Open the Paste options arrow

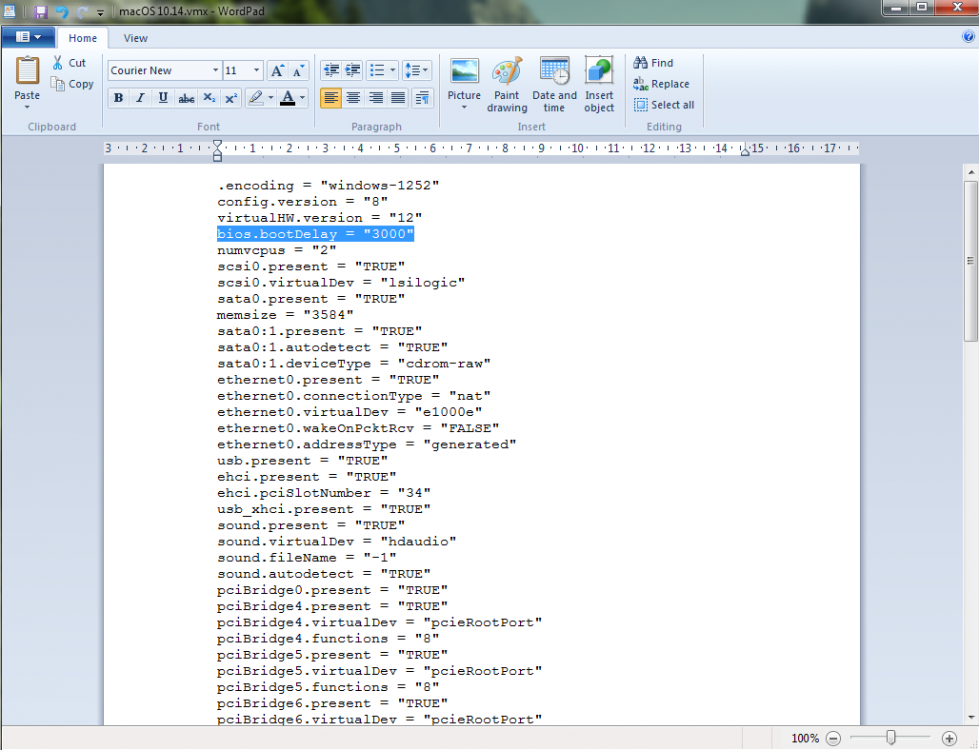coord(27,107)
